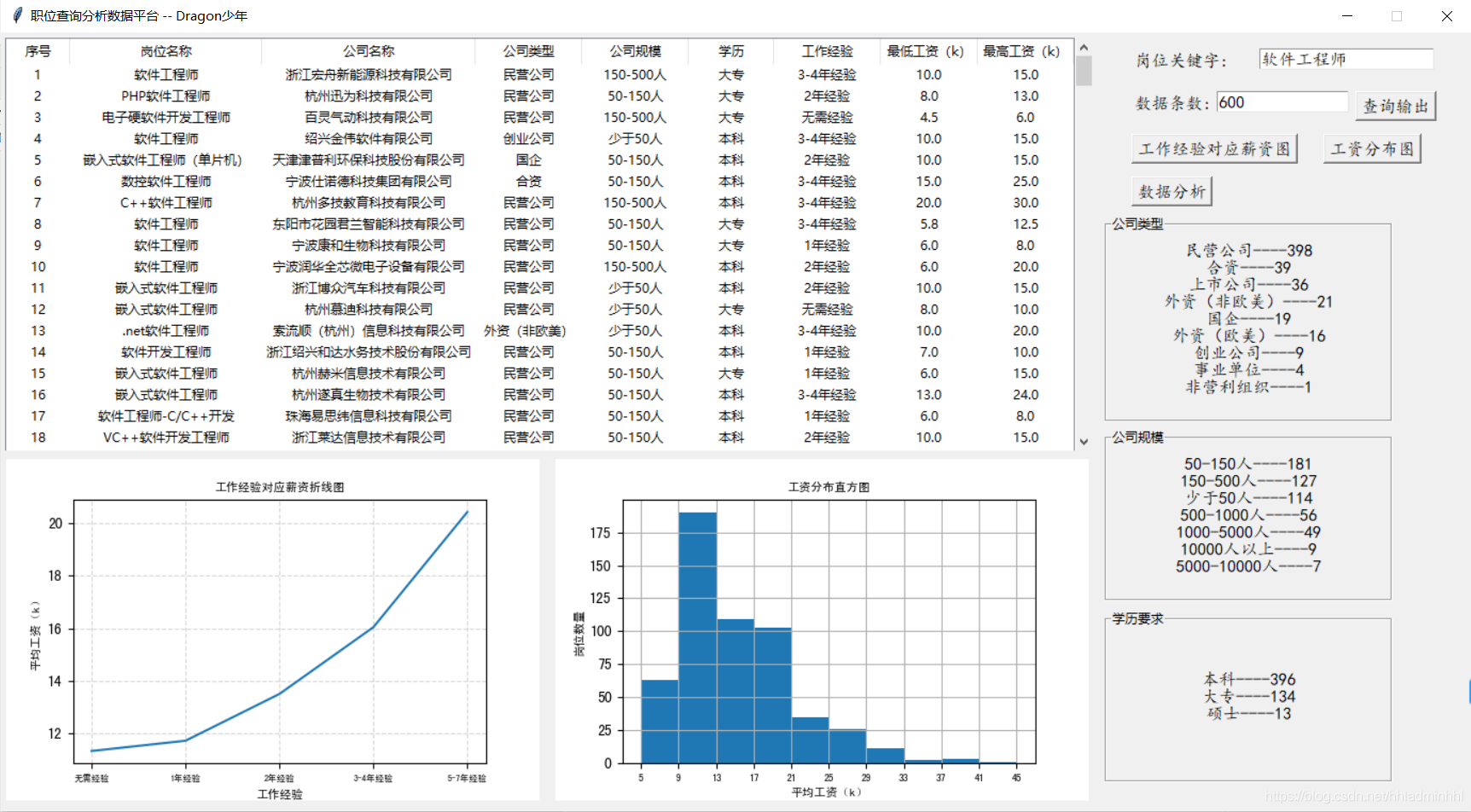The image size is (1471, 812).
Task: Click the 最低工资 (k) column header
Action: point(925,51)
